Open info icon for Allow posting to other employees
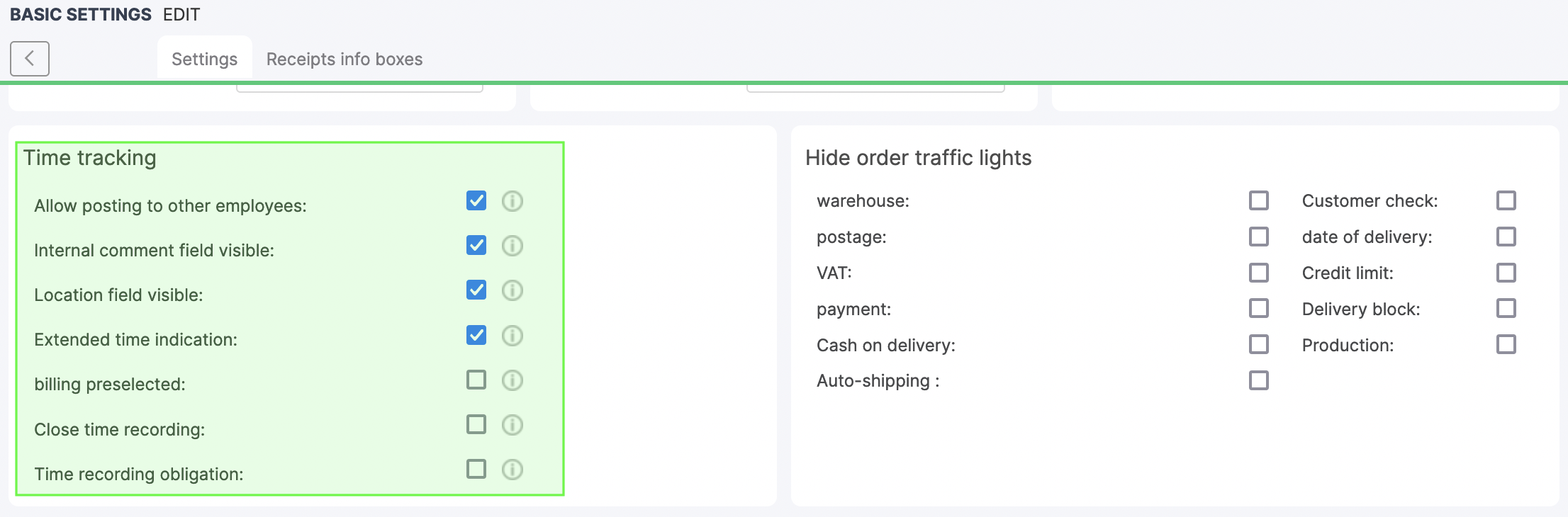This screenshot has width=1568, height=517. pos(512,201)
